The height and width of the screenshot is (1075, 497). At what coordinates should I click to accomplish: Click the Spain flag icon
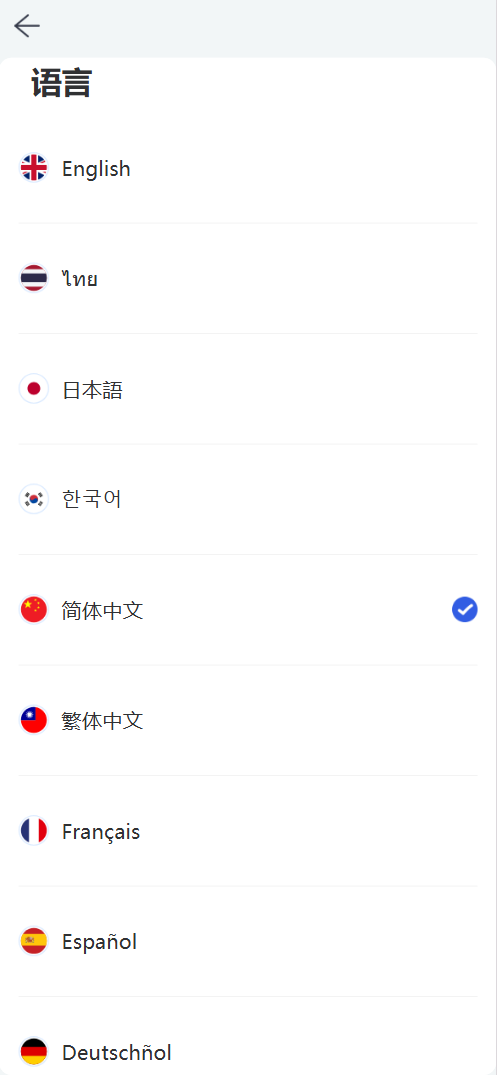(x=34, y=941)
